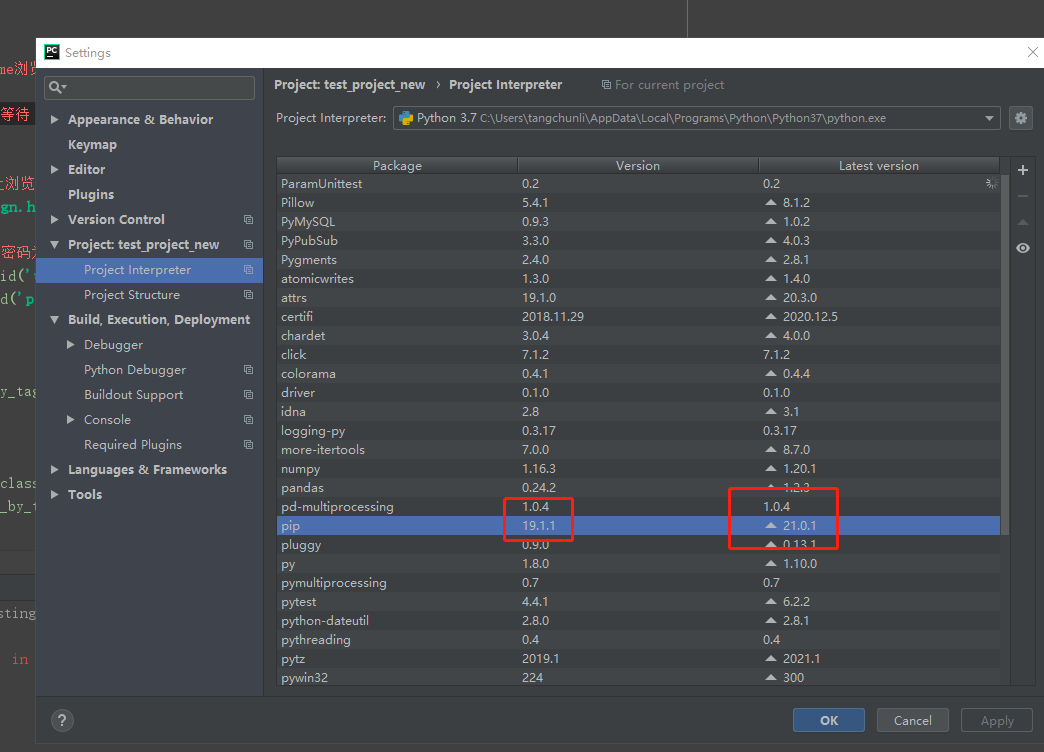Click the settings search input field
1044x752 pixels.
[x=149, y=87]
